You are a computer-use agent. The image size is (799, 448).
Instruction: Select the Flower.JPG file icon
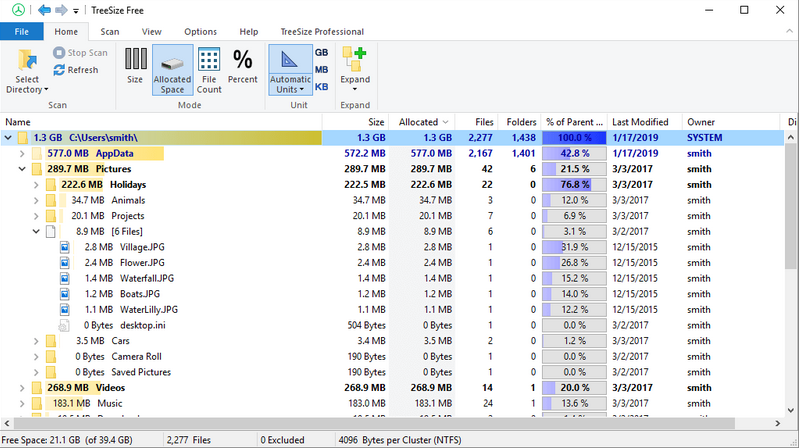pos(65,262)
